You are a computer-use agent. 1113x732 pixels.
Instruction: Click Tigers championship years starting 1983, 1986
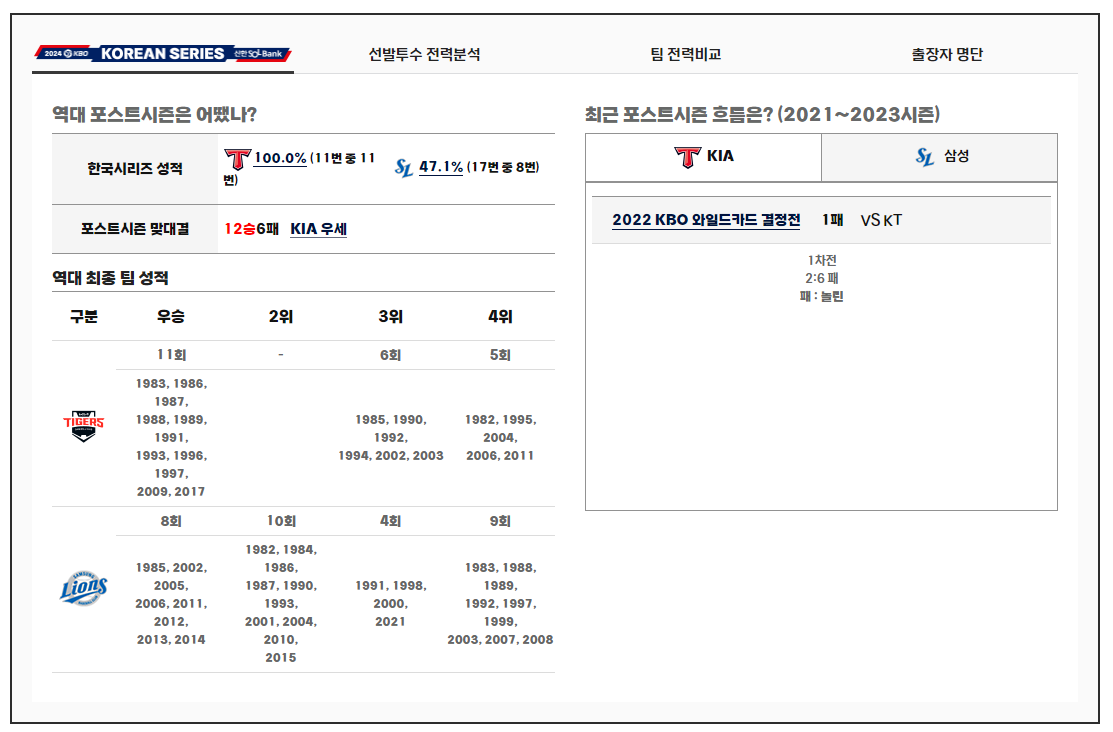point(171,437)
